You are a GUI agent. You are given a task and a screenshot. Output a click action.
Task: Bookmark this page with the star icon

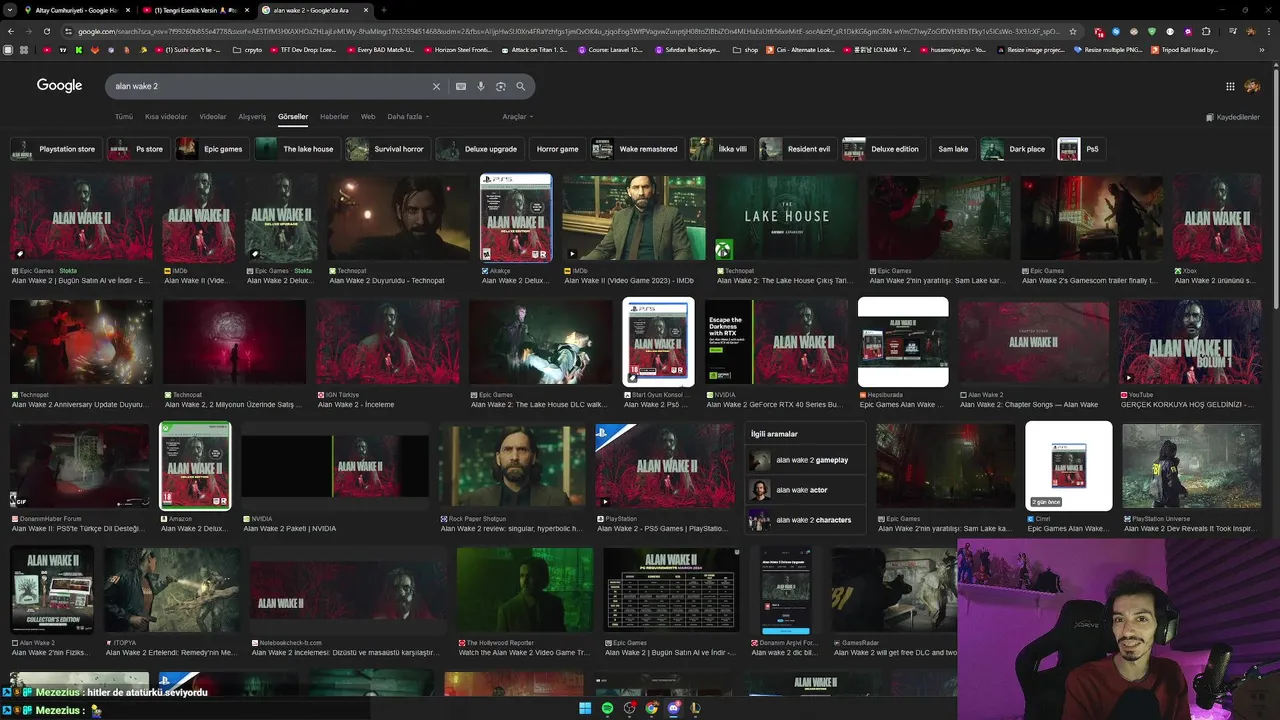[x=1074, y=31]
